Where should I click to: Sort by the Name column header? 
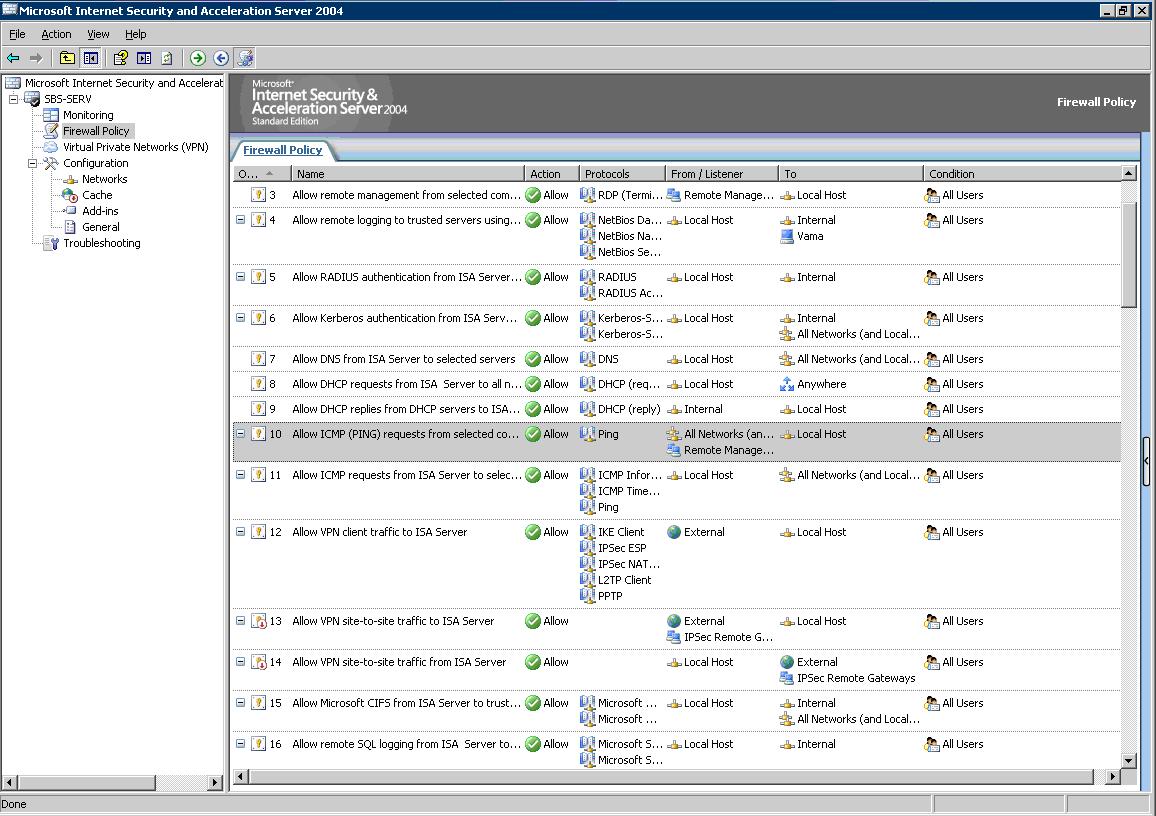(x=408, y=174)
